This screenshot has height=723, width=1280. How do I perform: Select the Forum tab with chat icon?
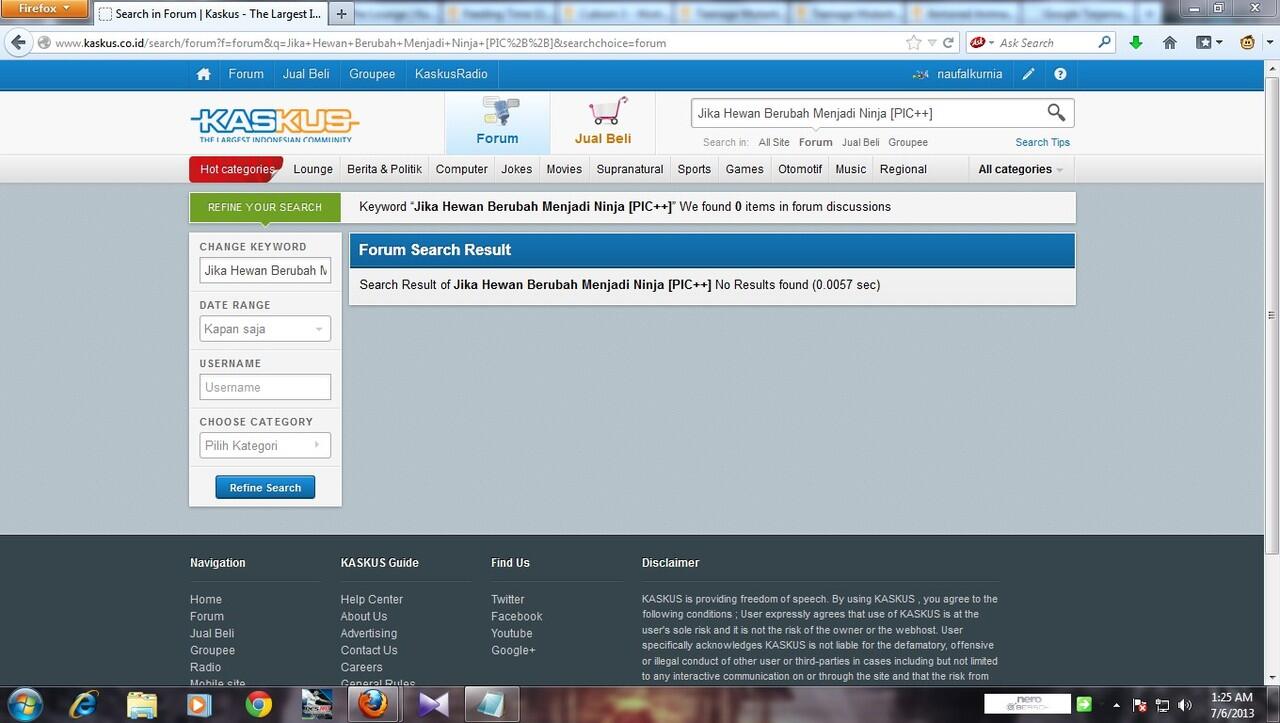(497, 122)
